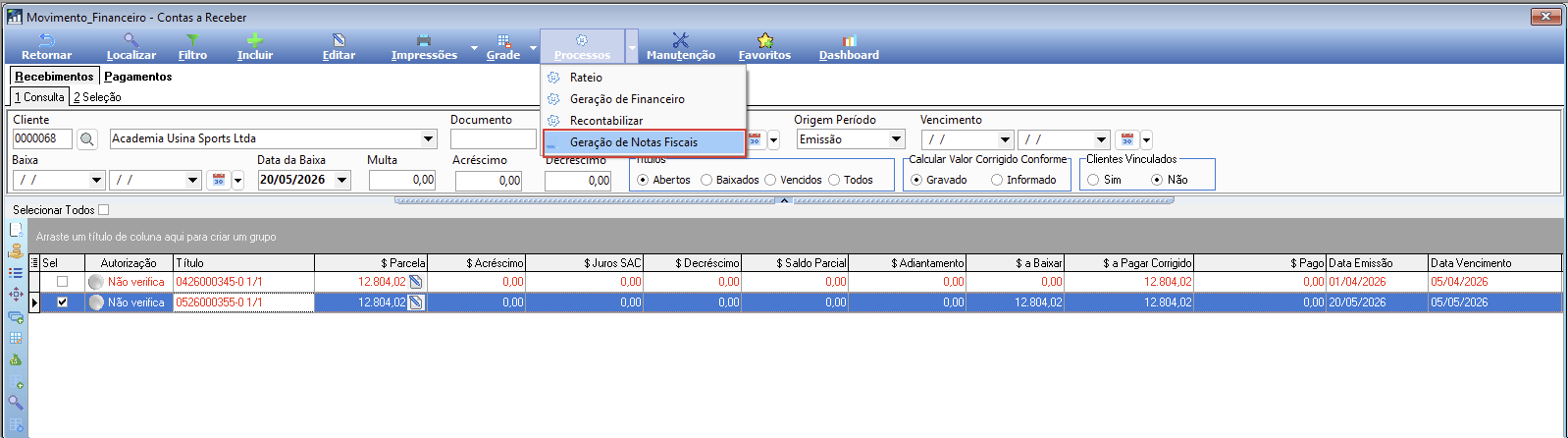Sort by Data Vencimento column header
The width and height of the screenshot is (1568, 438).
point(1493,262)
